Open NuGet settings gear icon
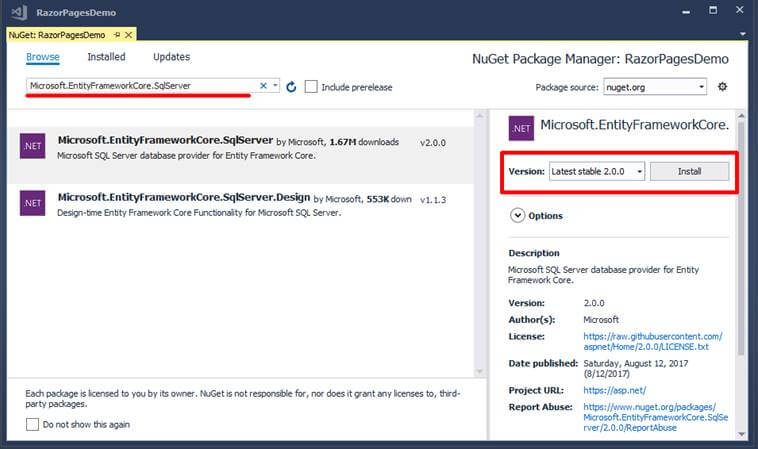The width and height of the screenshot is (758, 449). click(x=722, y=87)
